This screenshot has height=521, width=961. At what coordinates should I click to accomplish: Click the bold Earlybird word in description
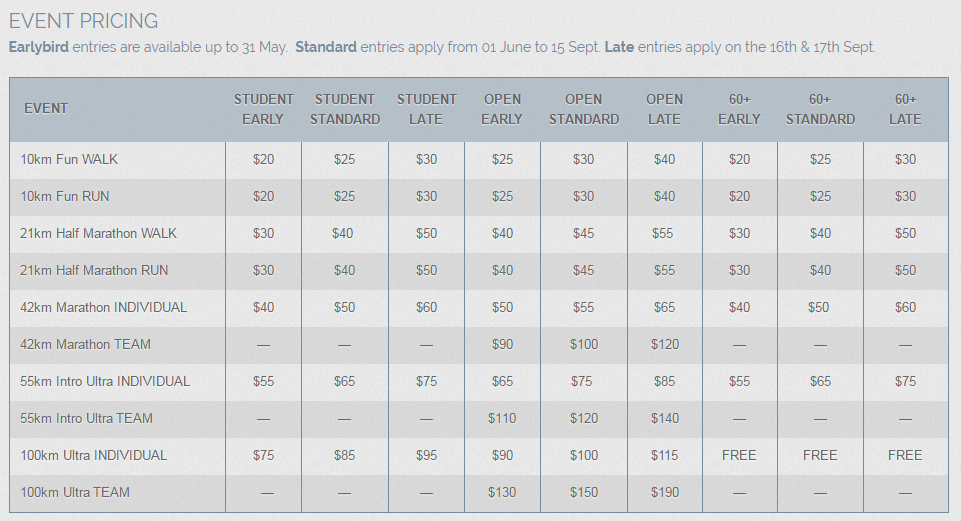(39, 47)
